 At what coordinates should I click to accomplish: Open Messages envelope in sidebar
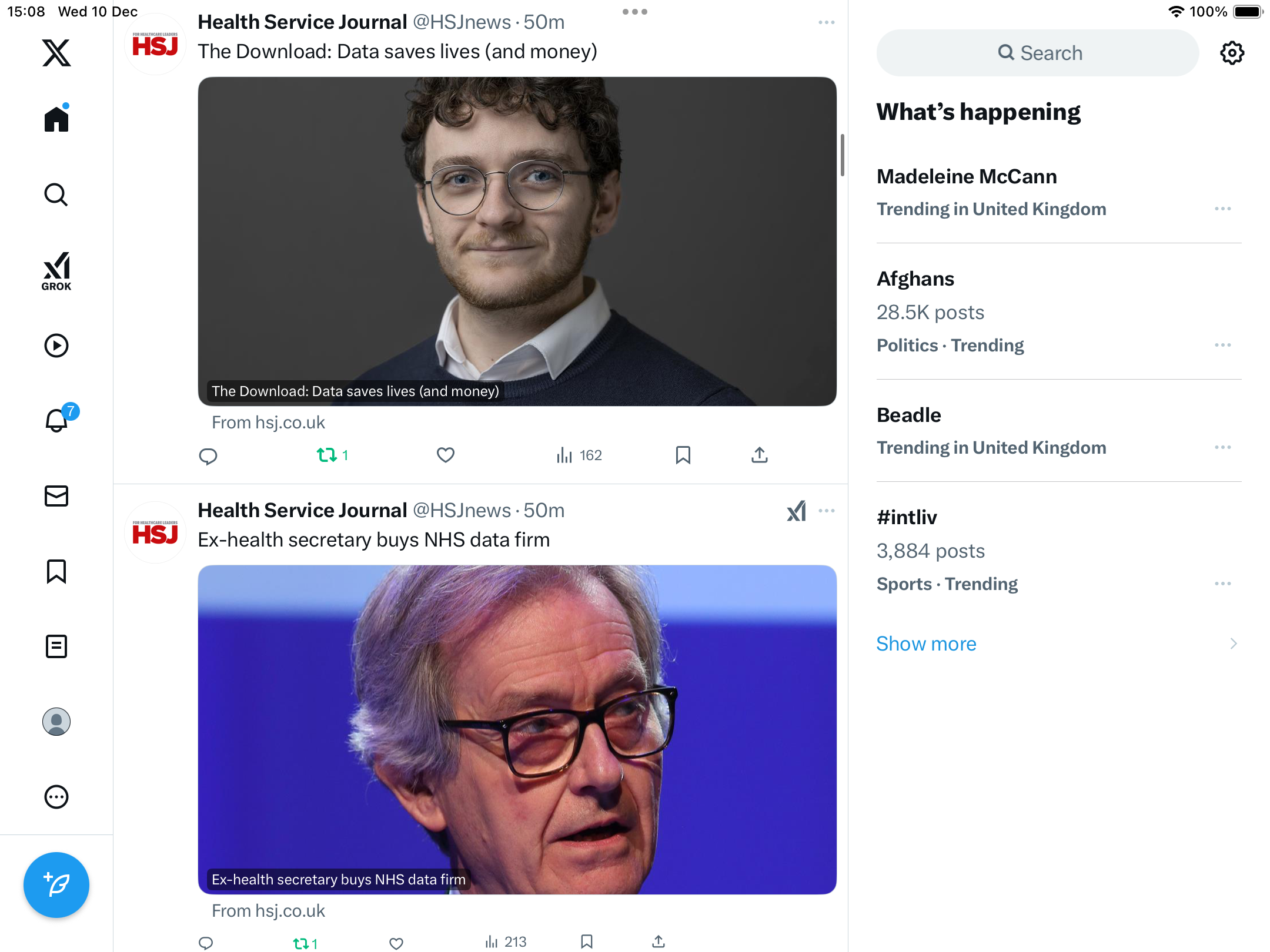56,496
